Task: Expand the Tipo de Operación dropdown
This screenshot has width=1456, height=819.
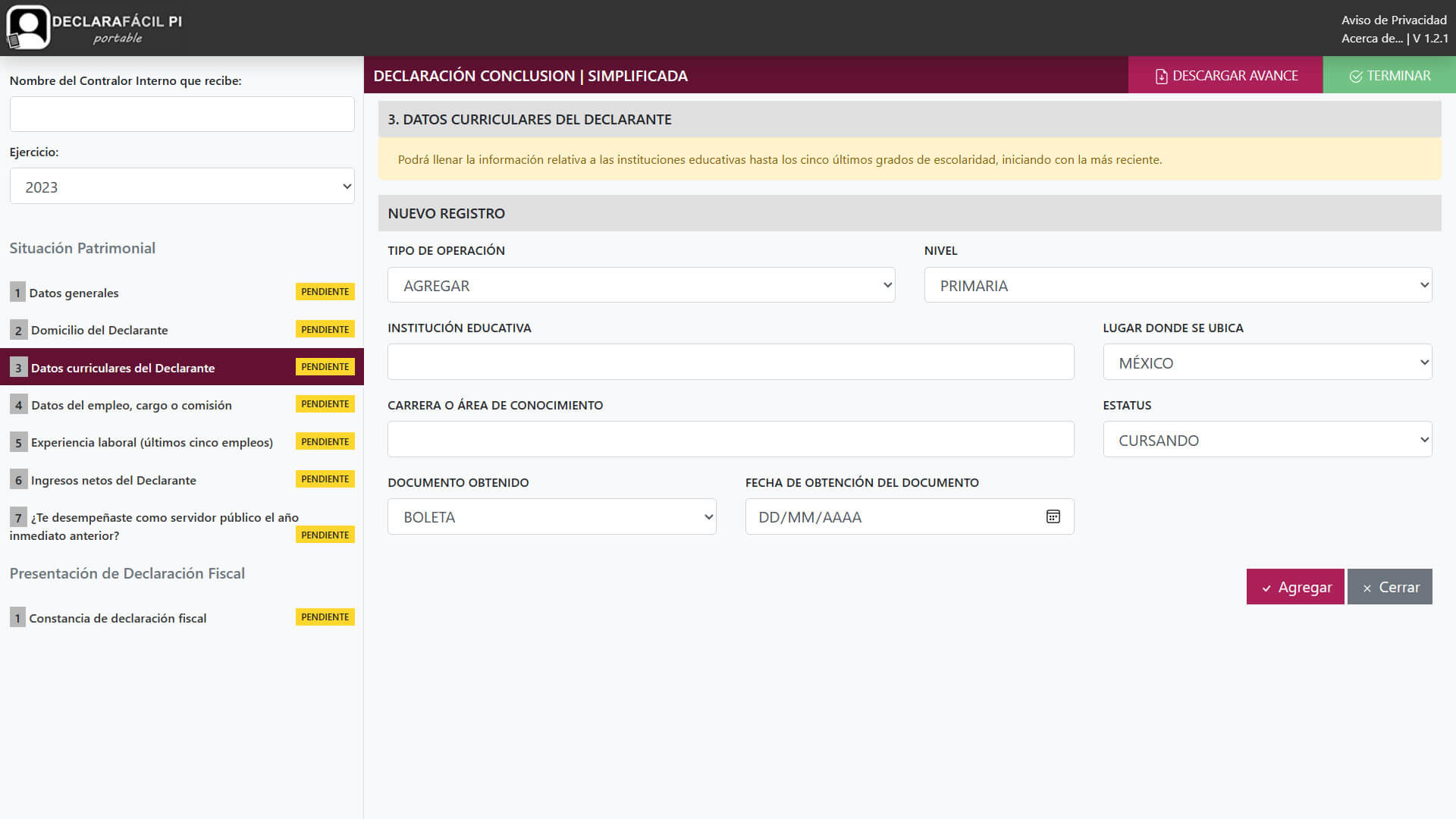Action: tap(642, 285)
